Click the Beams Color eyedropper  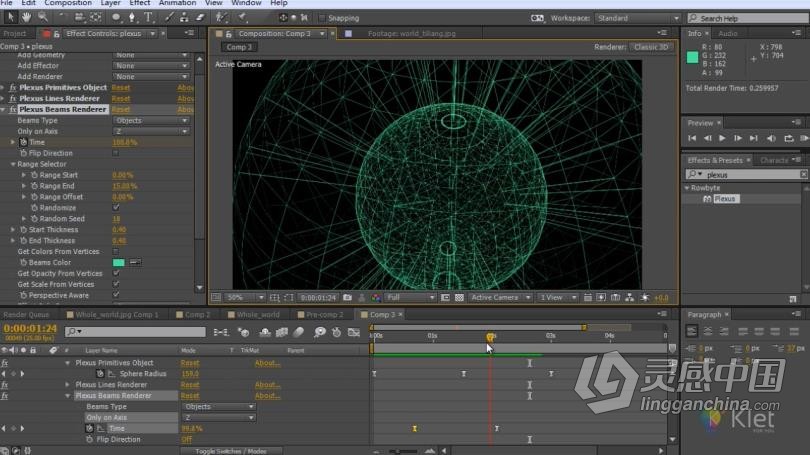tap(135, 262)
